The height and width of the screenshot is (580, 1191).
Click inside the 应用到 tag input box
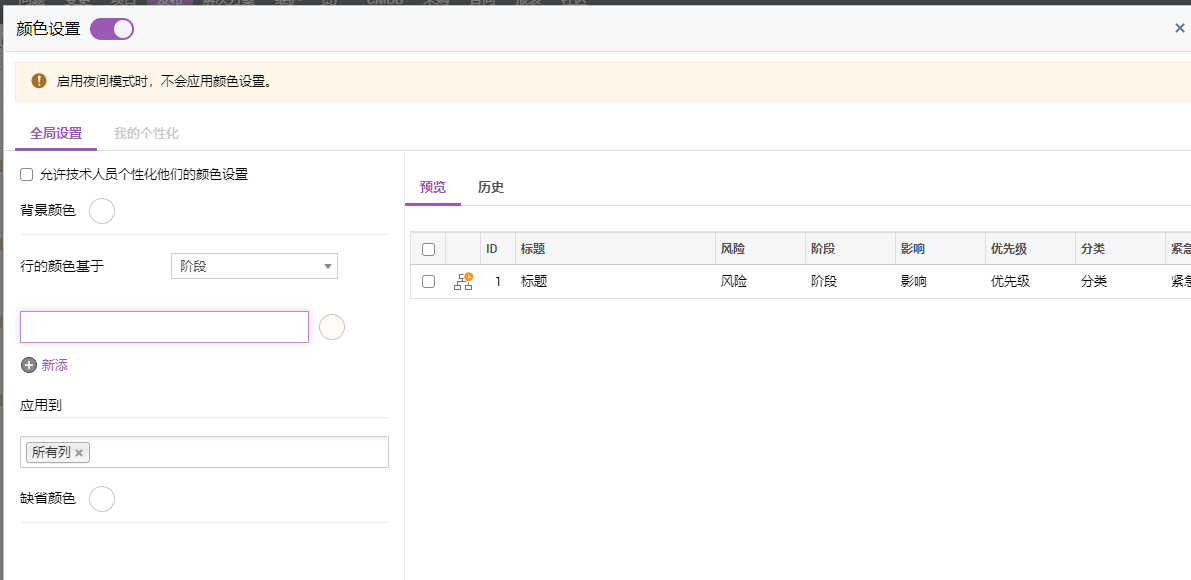(240, 453)
